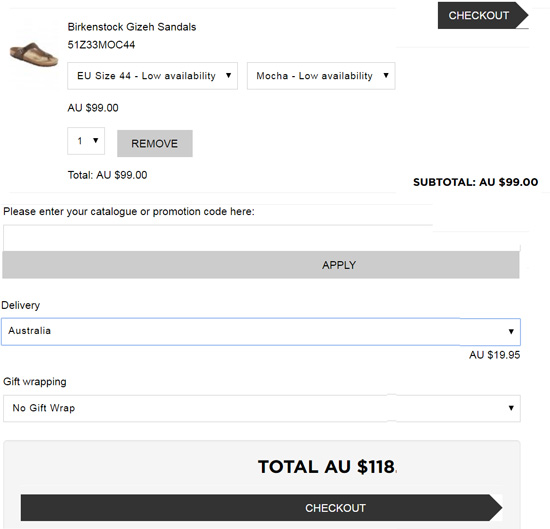Screen dimensions: 550x529
Task: Click the arrow icon on the Delivery selector
Action: point(511,332)
